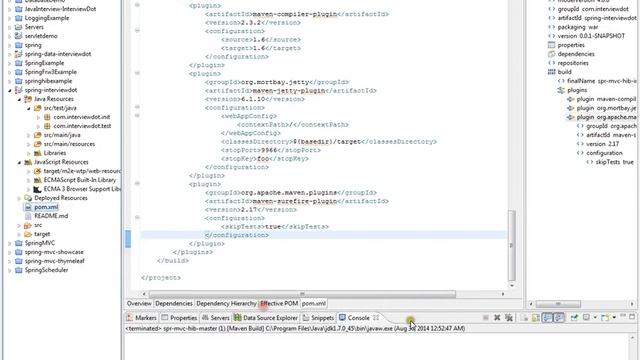Screen dimensions: 640x360
Task: Switch to the Properties tab
Action: (x=179, y=318)
